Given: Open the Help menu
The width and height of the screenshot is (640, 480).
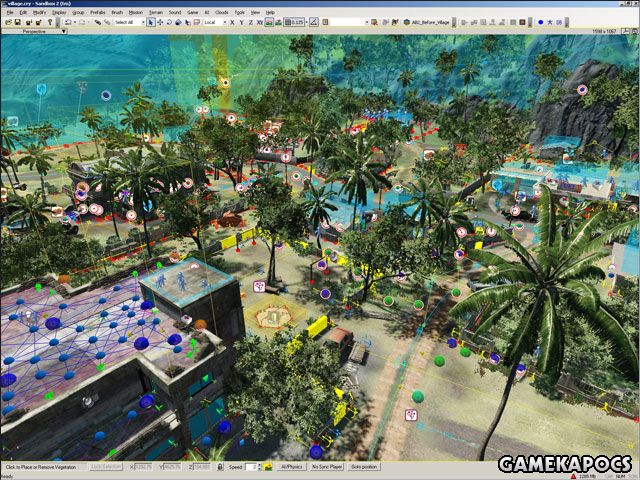Looking at the screenshot, I should [x=270, y=12].
